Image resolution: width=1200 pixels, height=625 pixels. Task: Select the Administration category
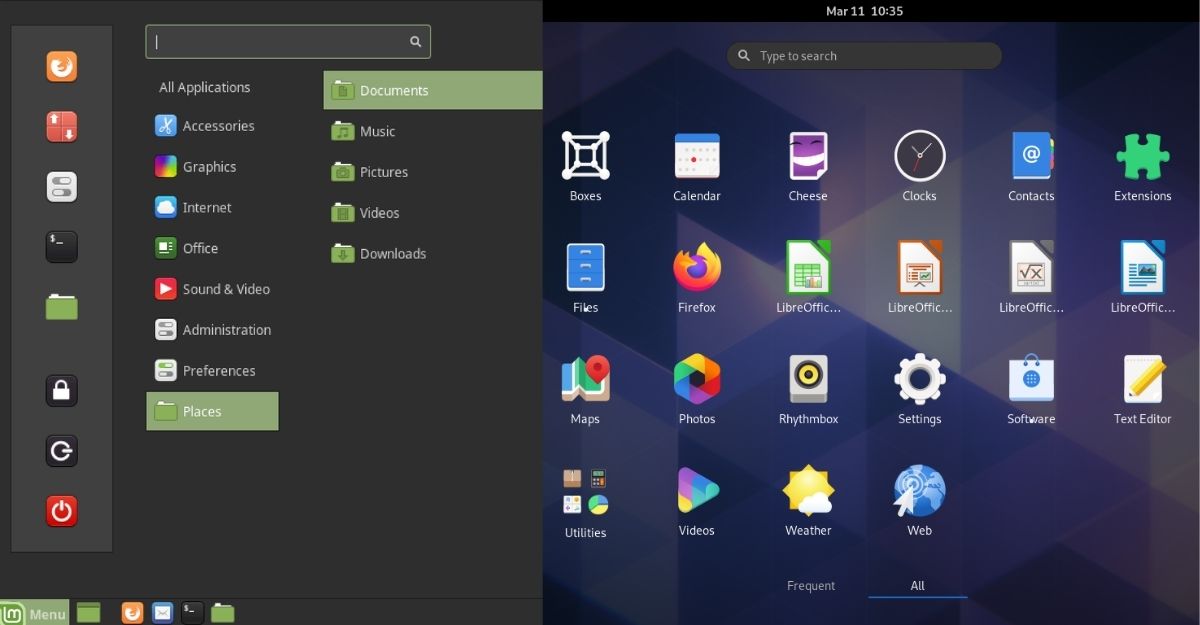click(x=212, y=330)
